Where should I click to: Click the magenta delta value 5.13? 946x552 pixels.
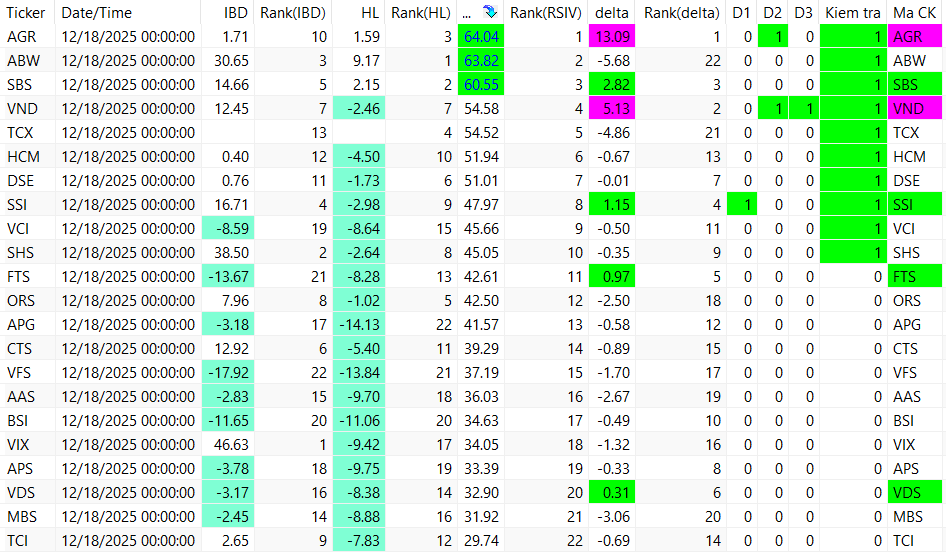tap(612, 109)
